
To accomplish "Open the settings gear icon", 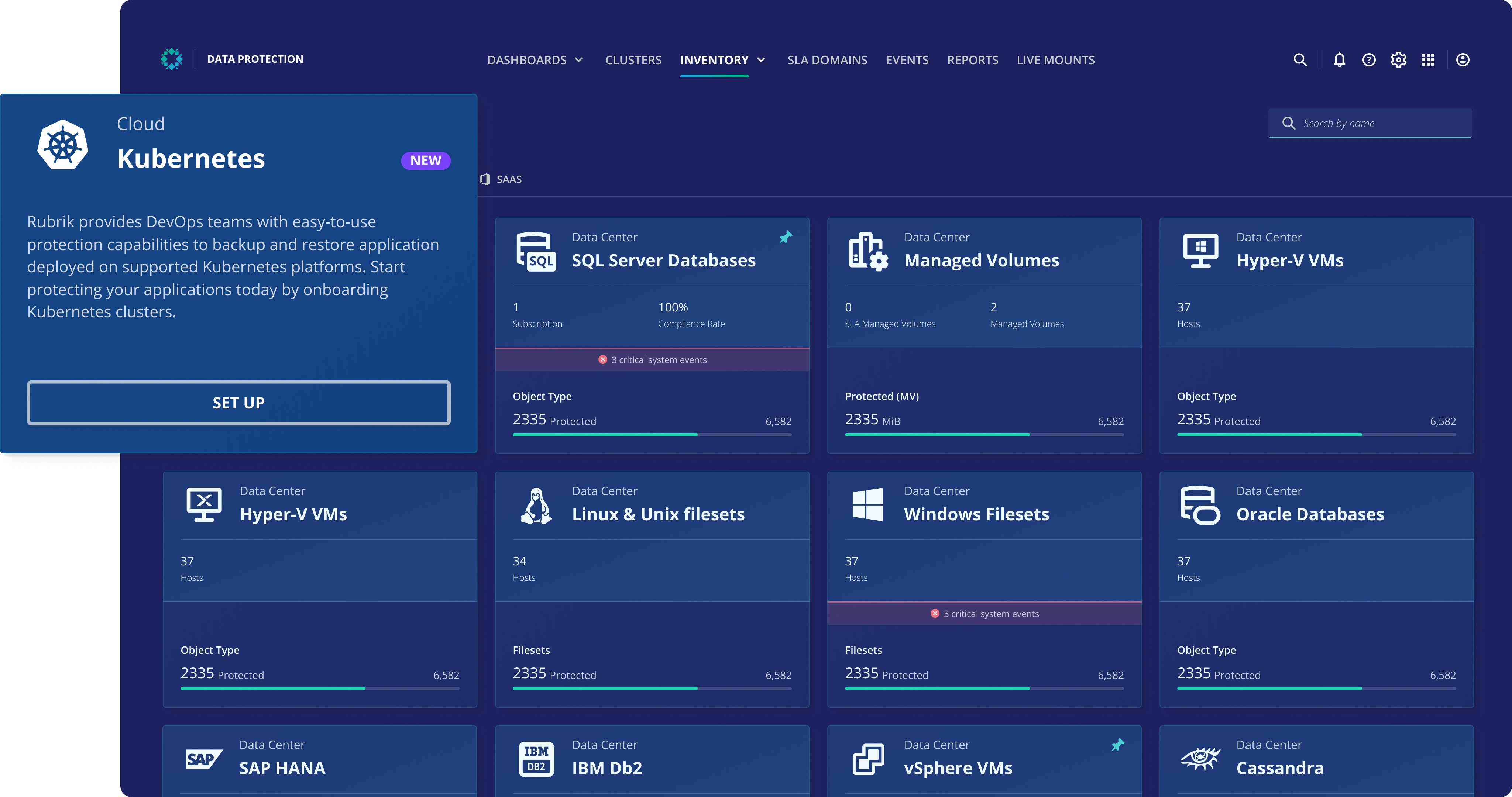I will click(x=1399, y=60).
